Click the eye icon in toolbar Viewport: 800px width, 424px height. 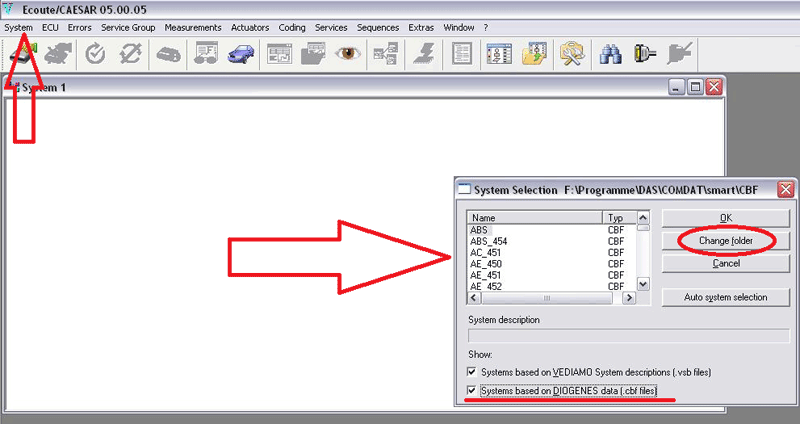[348, 54]
